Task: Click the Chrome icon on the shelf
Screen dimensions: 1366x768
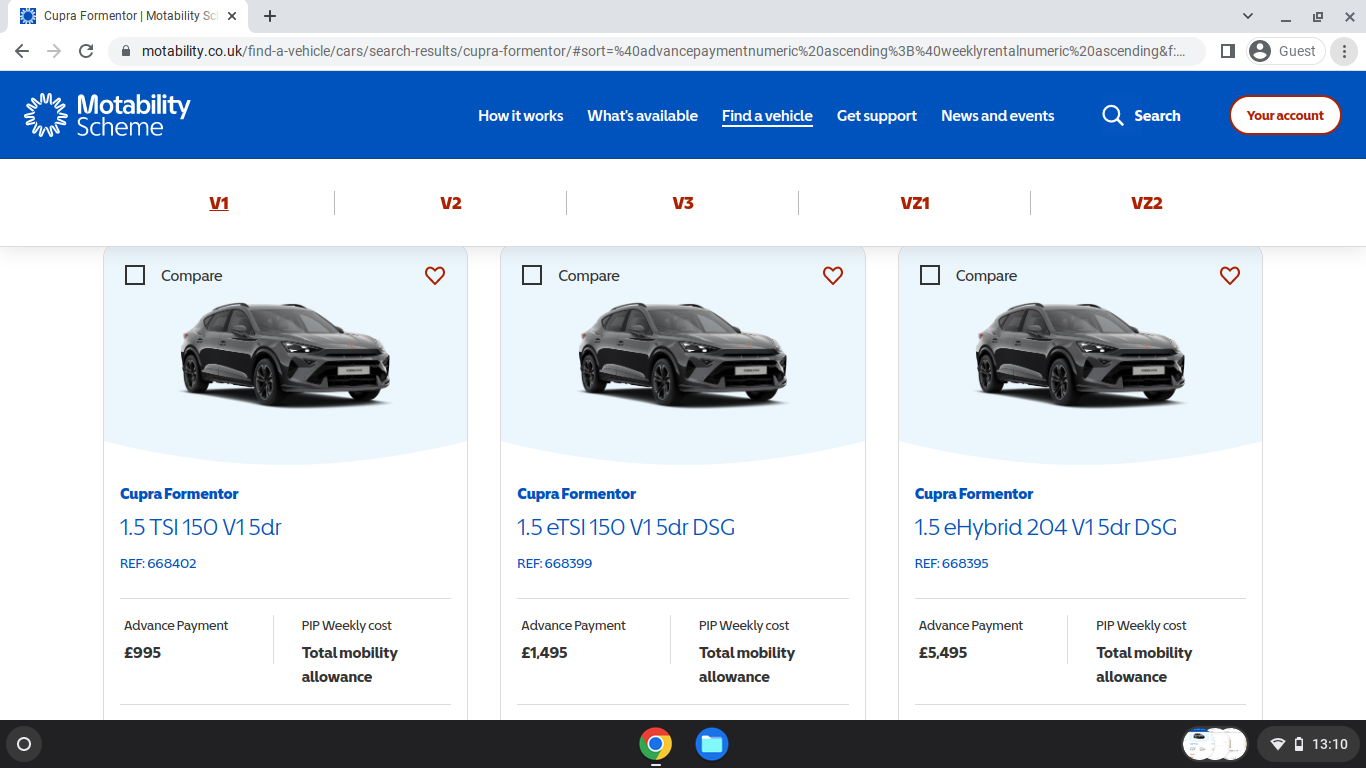Action: click(x=656, y=744)
